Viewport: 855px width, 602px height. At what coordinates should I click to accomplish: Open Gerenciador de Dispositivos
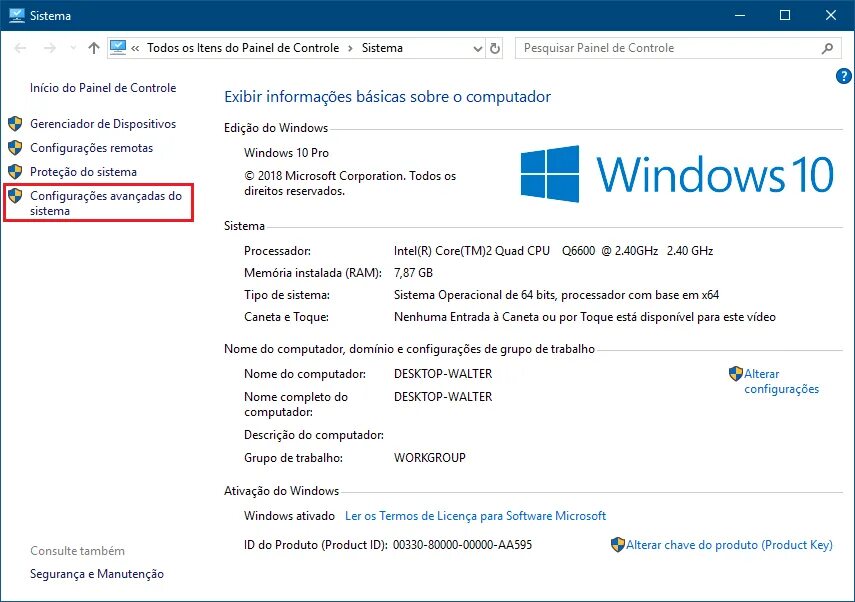point(103,124)
